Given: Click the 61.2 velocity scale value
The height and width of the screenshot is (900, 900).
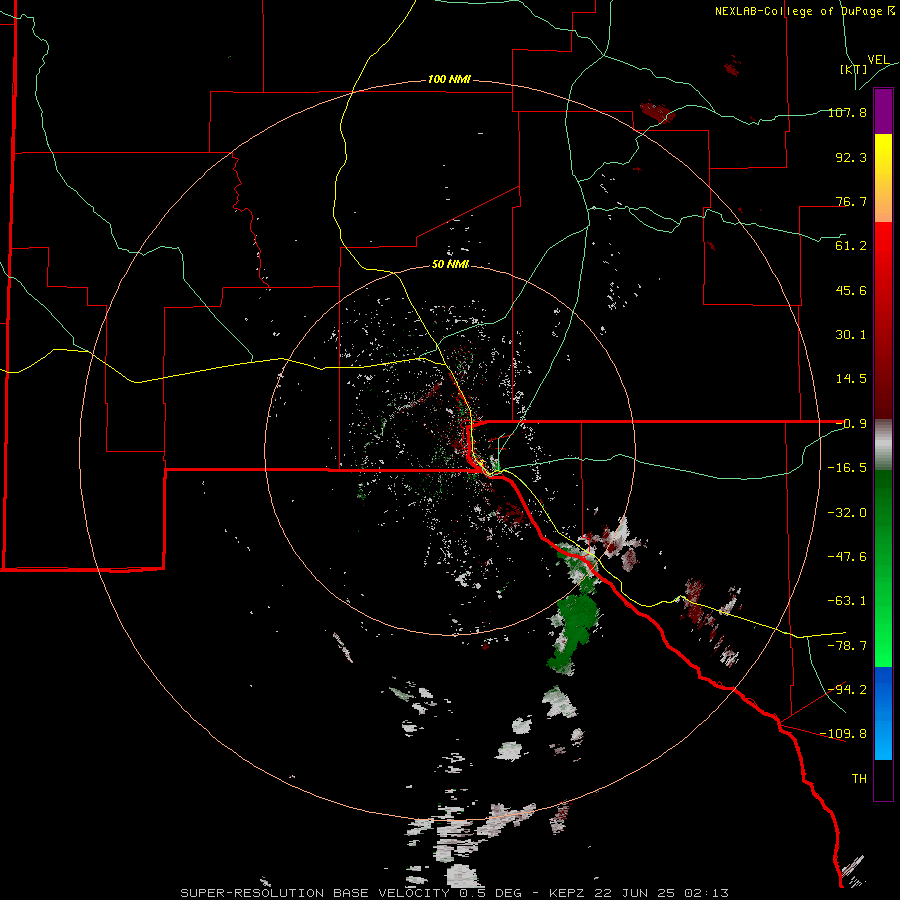Looking at the screenshot, I should (x=851, y=245).
